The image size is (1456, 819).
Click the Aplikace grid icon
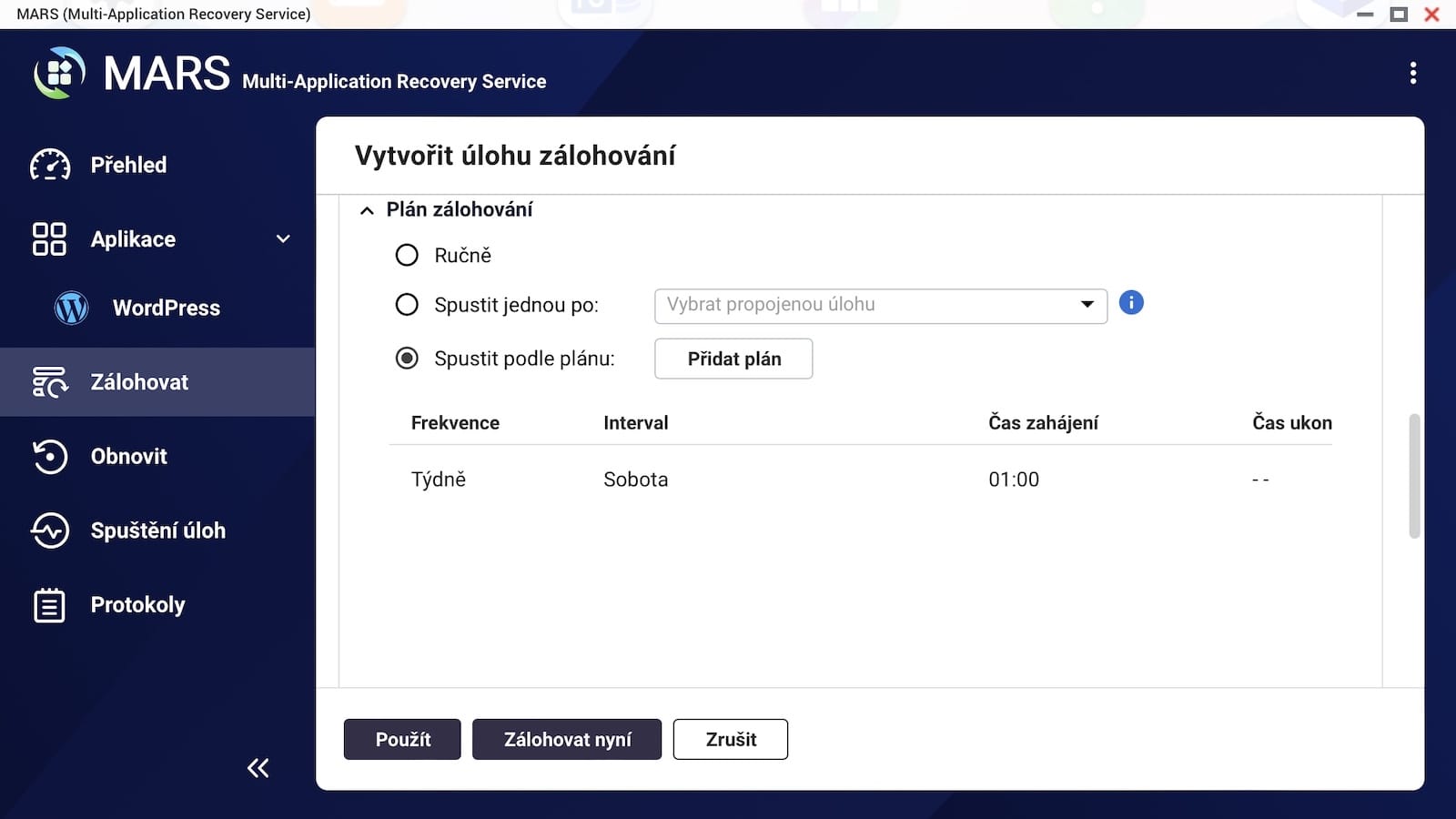pyautogui.click(x=49, y=239)
